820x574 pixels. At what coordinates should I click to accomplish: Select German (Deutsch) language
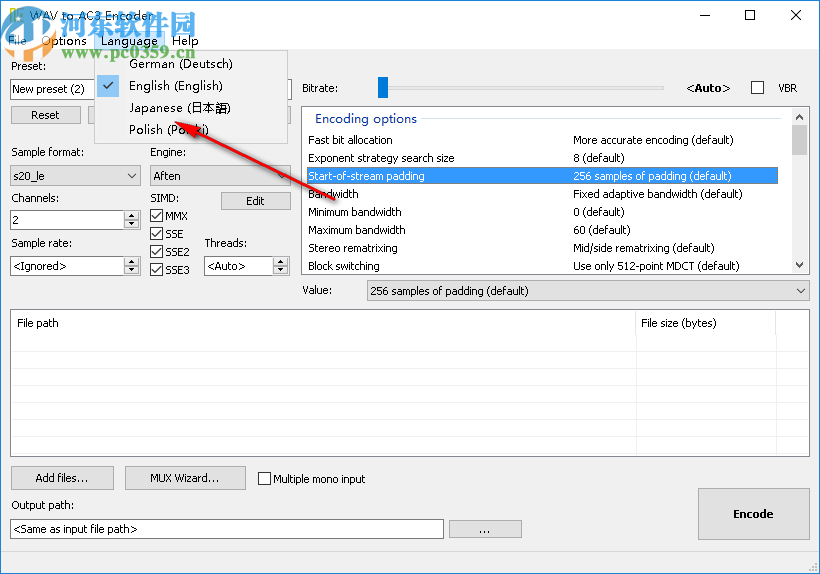pyautogui.click(x=191, y=64)
